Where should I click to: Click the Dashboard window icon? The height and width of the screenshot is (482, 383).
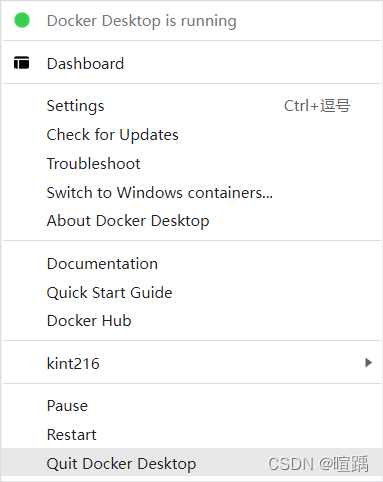click(22, 63)
